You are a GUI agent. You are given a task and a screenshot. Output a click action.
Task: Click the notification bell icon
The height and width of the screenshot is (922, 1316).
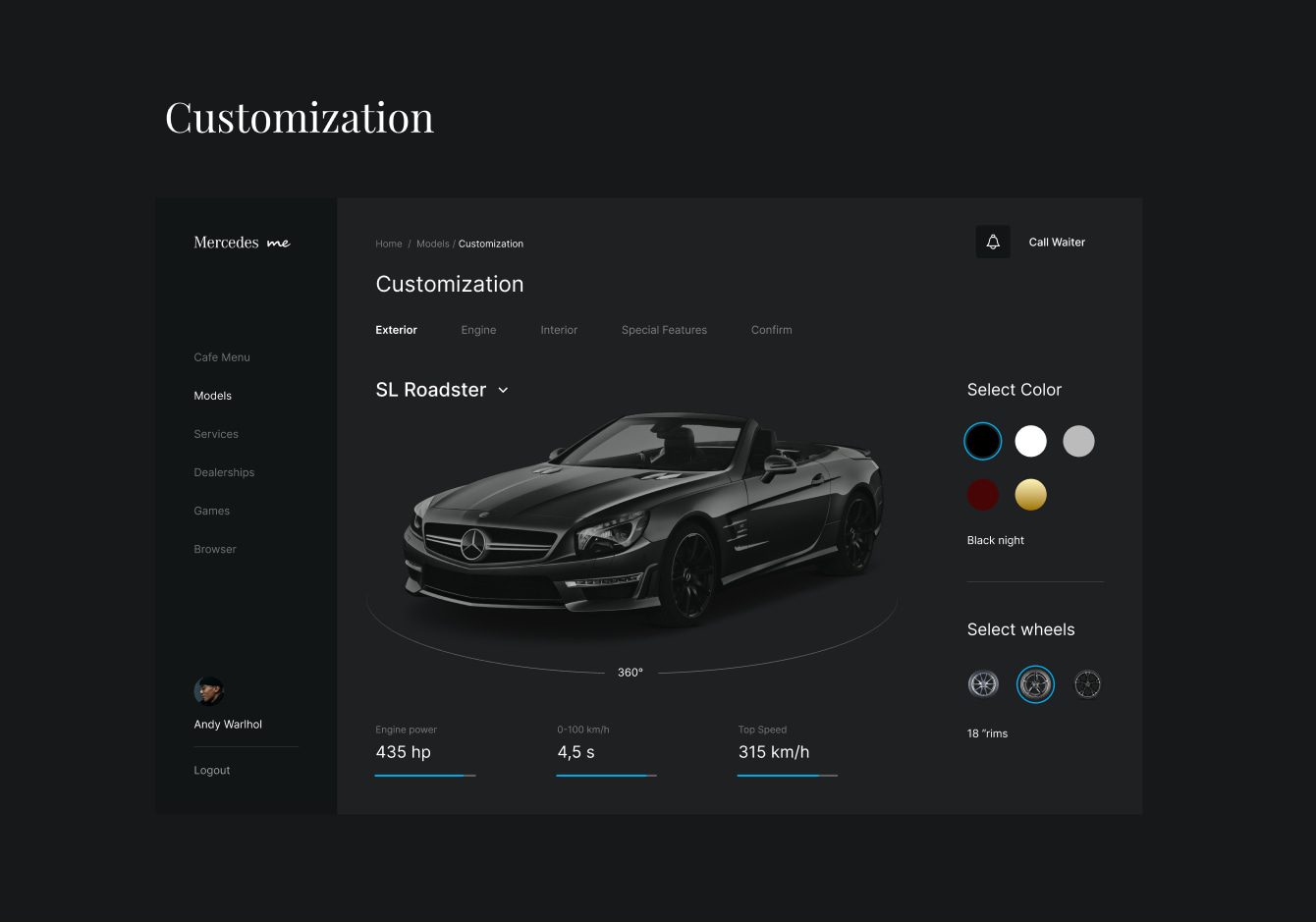993,243
